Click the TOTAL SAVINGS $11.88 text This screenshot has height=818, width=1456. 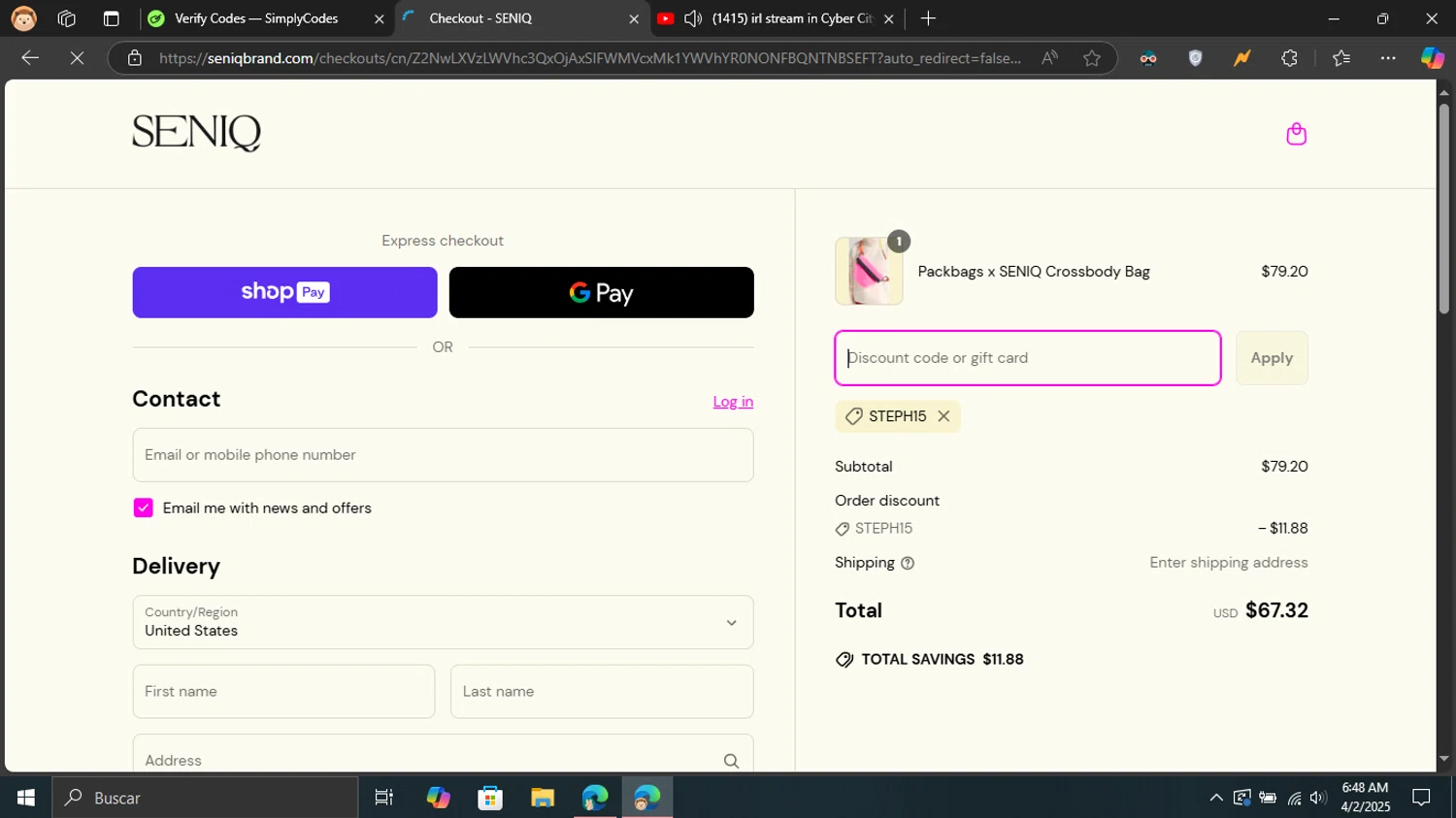(943, 660)
